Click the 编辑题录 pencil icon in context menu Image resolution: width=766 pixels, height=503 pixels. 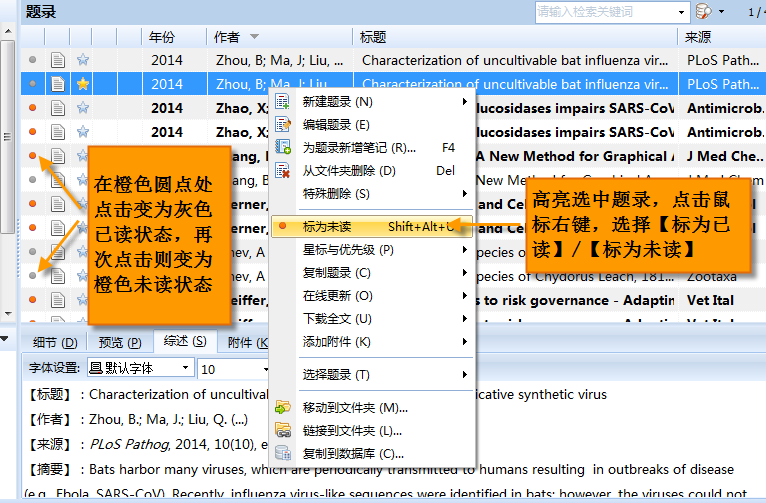point(282,125)
